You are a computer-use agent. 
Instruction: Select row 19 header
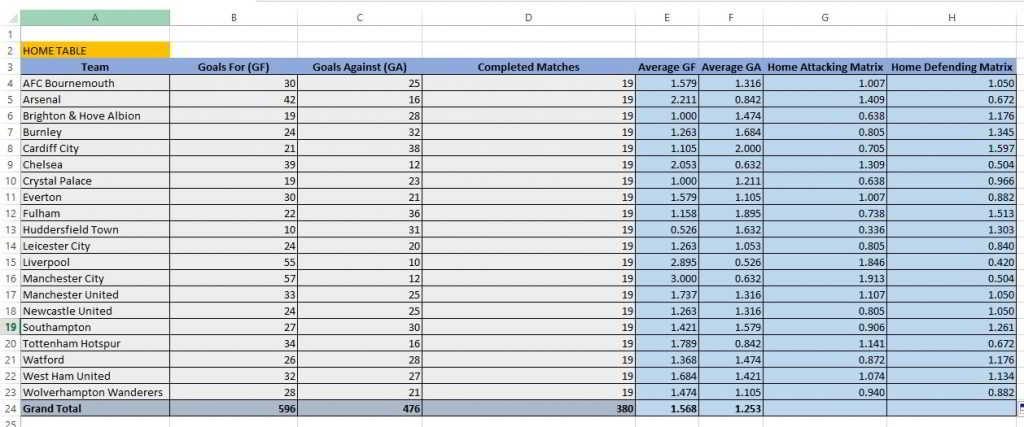point(10,327)
